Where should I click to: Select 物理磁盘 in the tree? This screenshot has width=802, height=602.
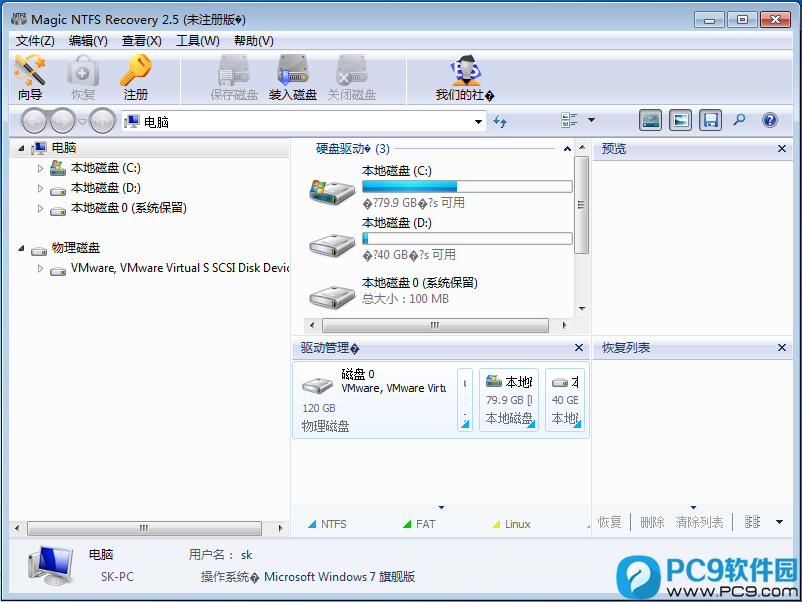(76, 249)
